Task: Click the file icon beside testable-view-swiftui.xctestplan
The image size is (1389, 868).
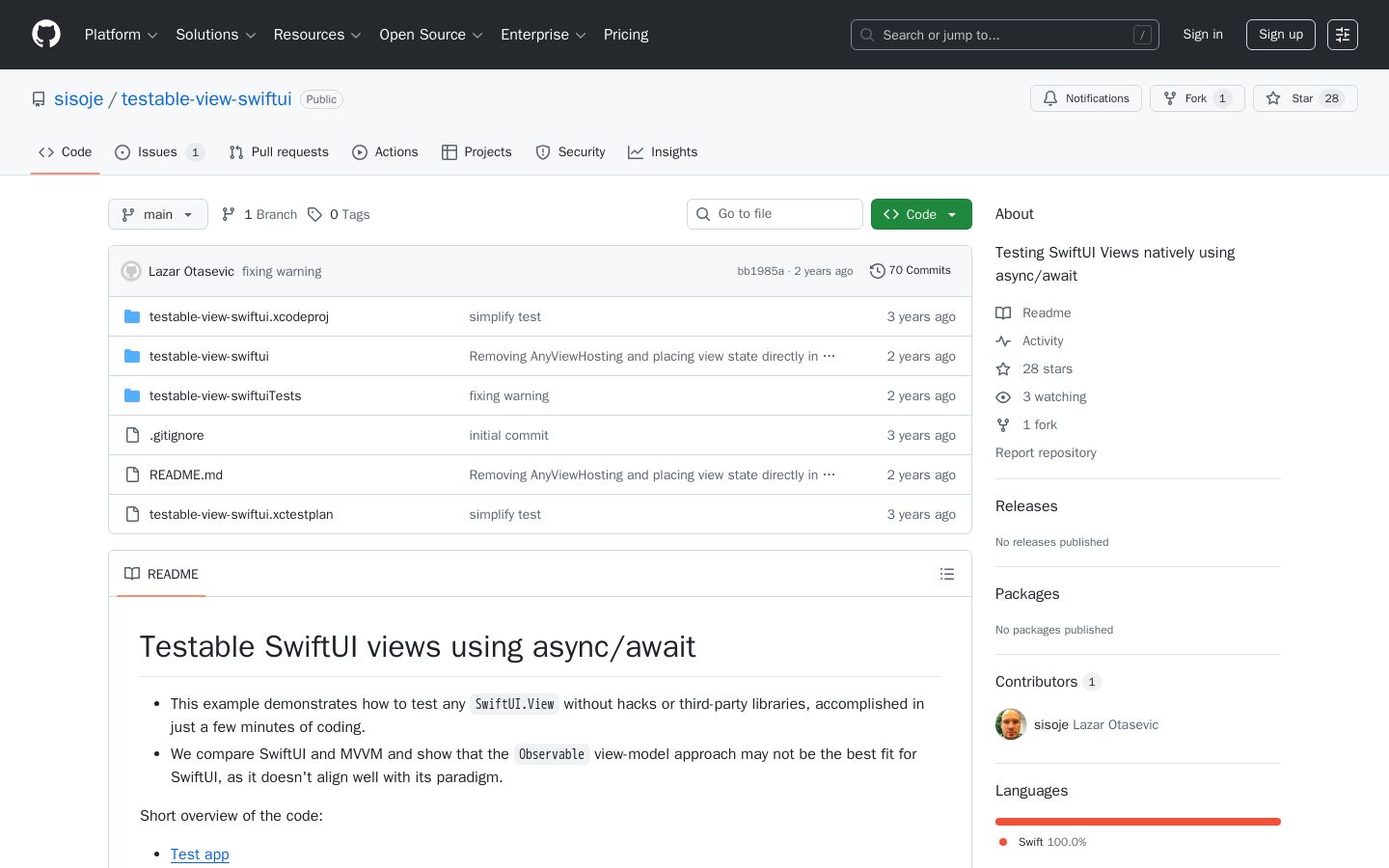Action: 132,514
